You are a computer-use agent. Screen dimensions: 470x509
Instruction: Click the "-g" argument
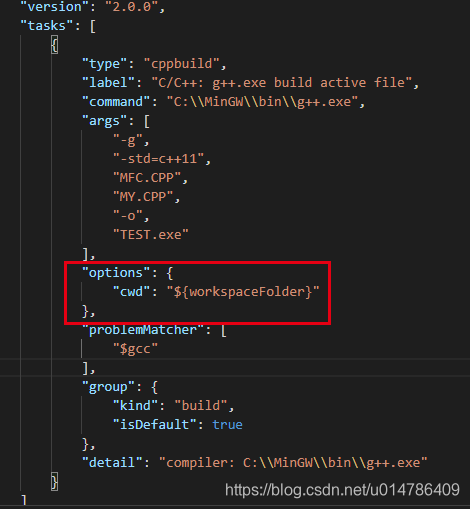click(x=128, y=140)
